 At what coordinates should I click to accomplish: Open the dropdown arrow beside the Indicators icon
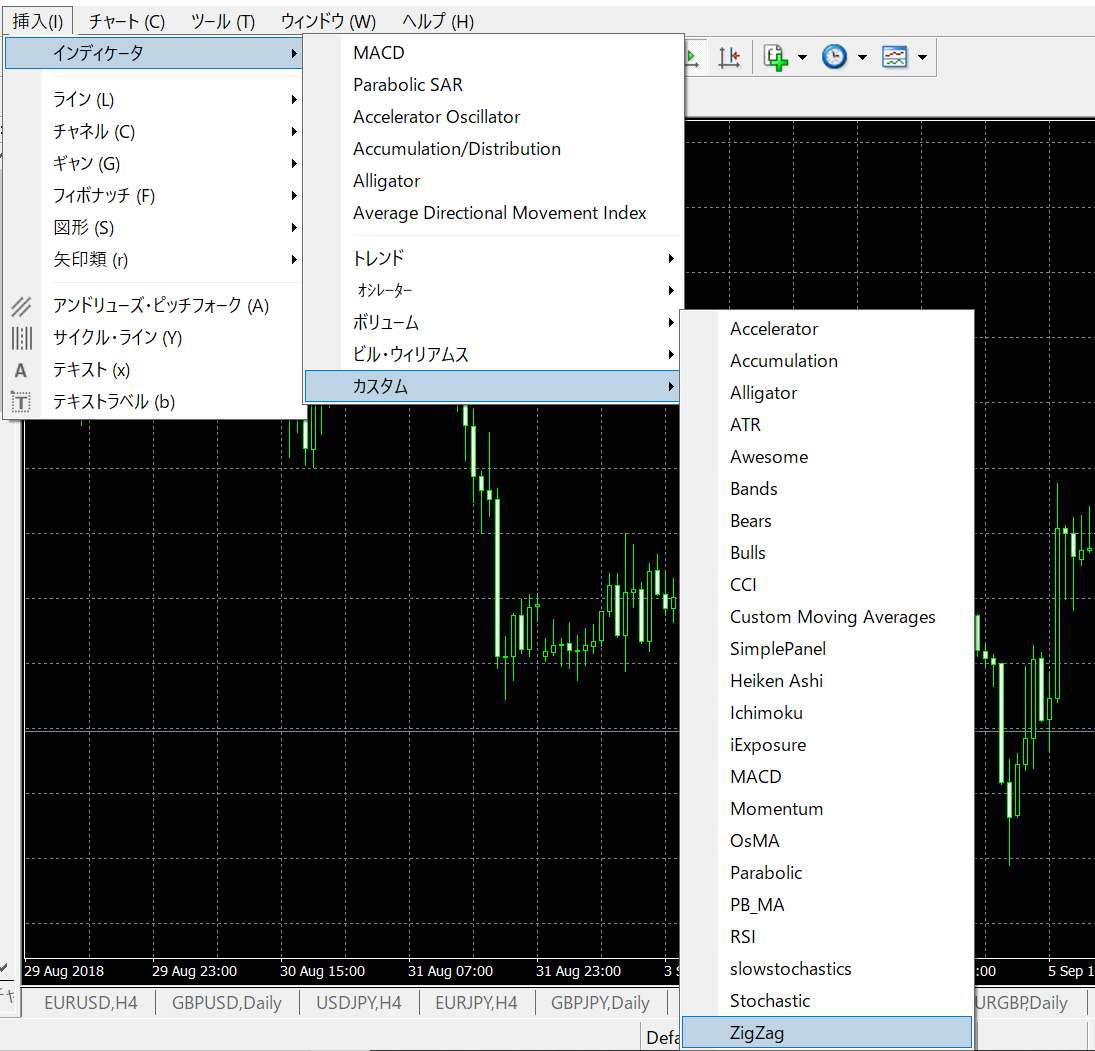coord(802,58)
